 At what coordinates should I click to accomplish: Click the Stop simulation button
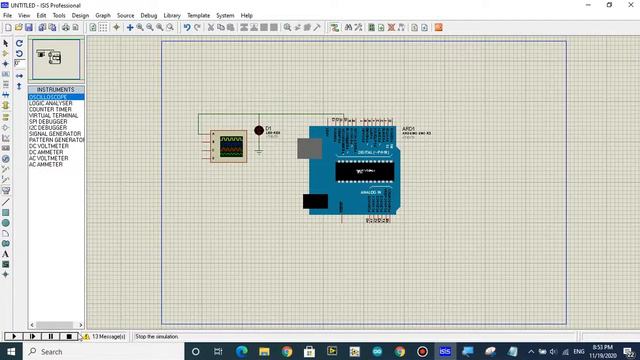(x=69, y=336)
